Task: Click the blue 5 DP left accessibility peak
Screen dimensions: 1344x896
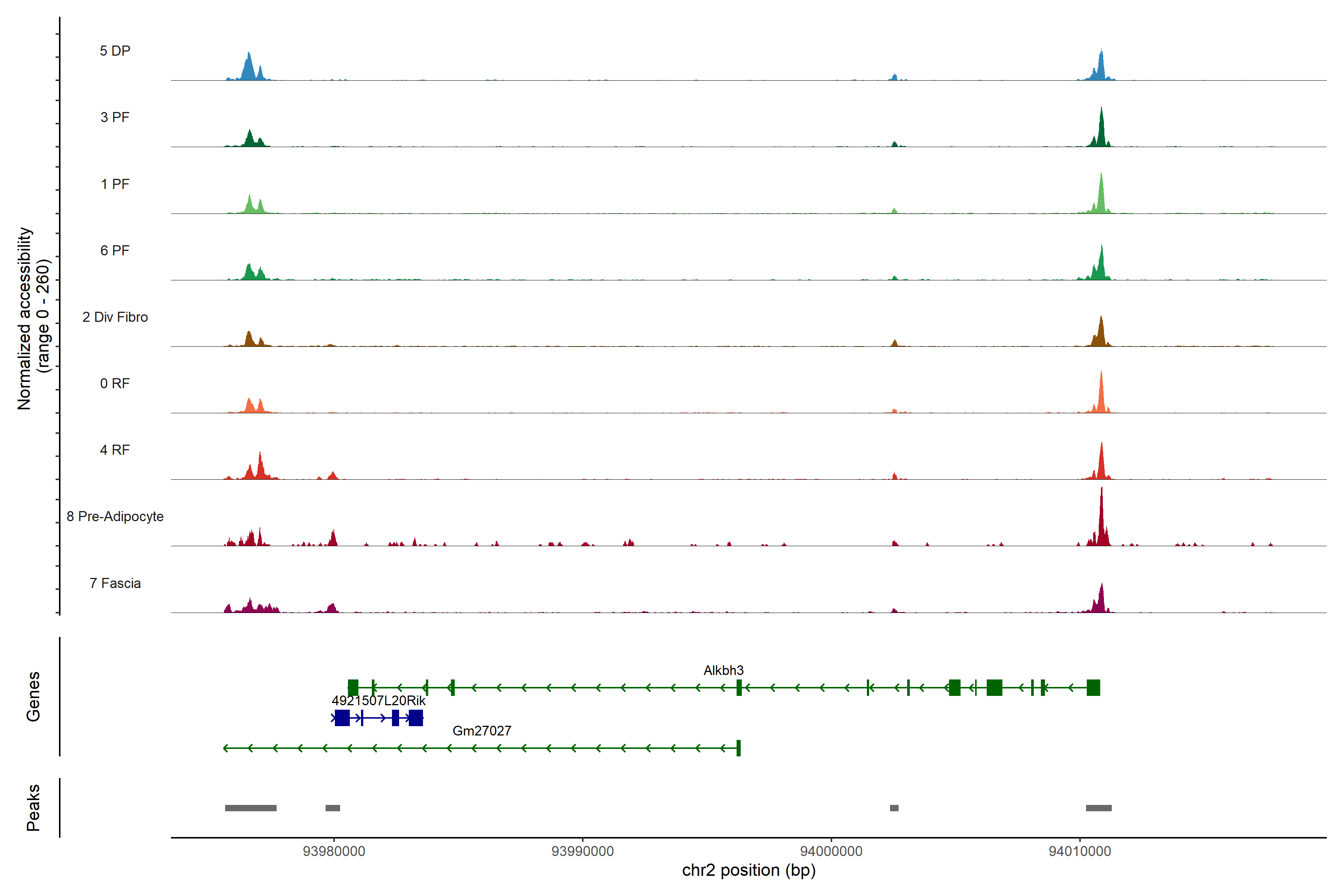Action: pos(249,69)
